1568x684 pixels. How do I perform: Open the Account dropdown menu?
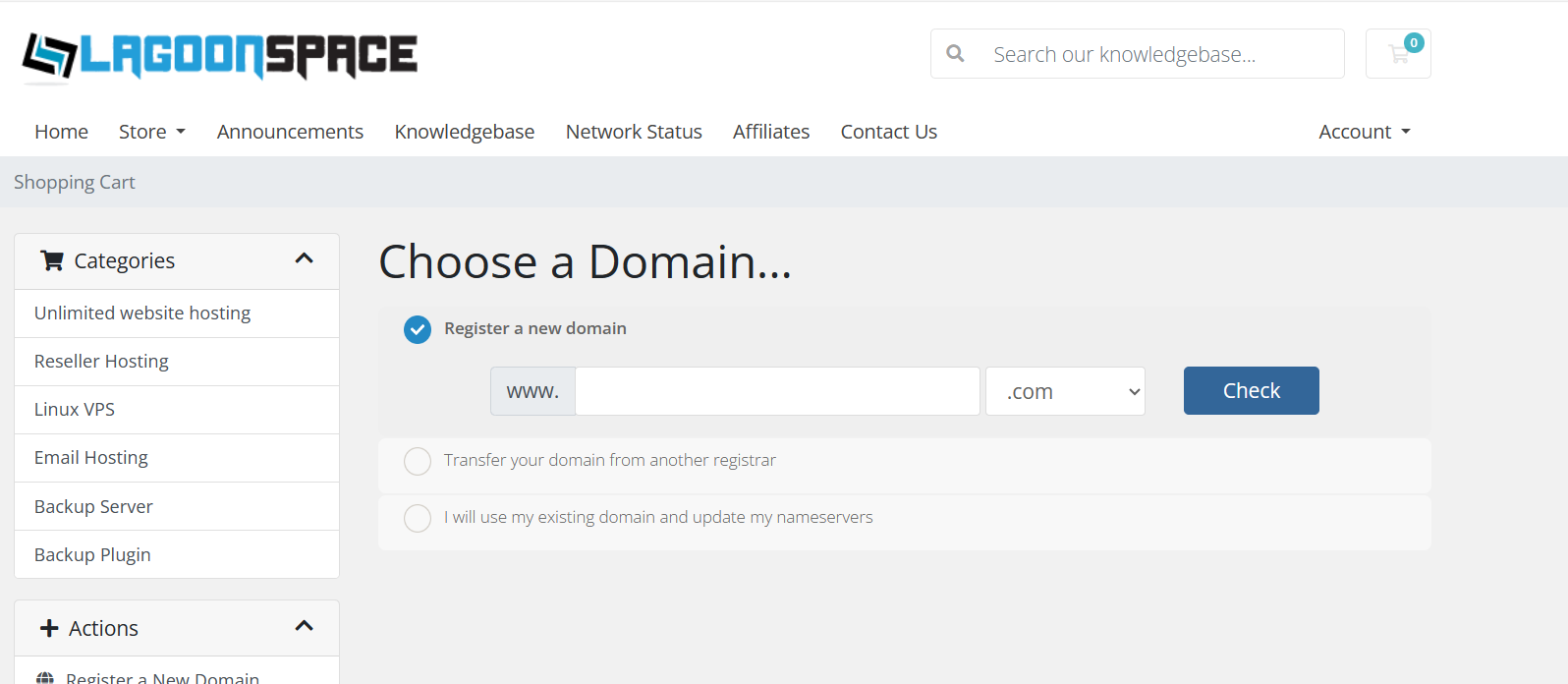[x=1364, y=132]
